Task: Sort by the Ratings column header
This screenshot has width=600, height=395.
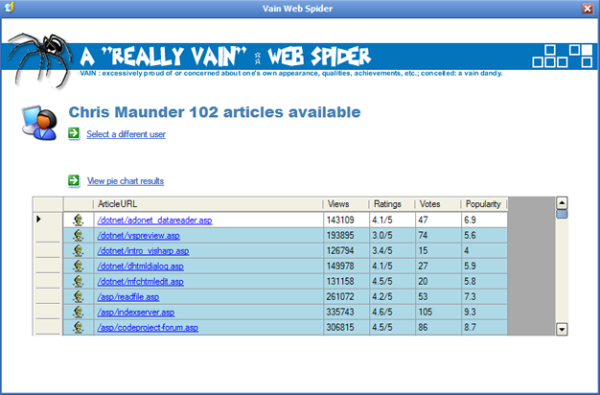Action: 392,204
